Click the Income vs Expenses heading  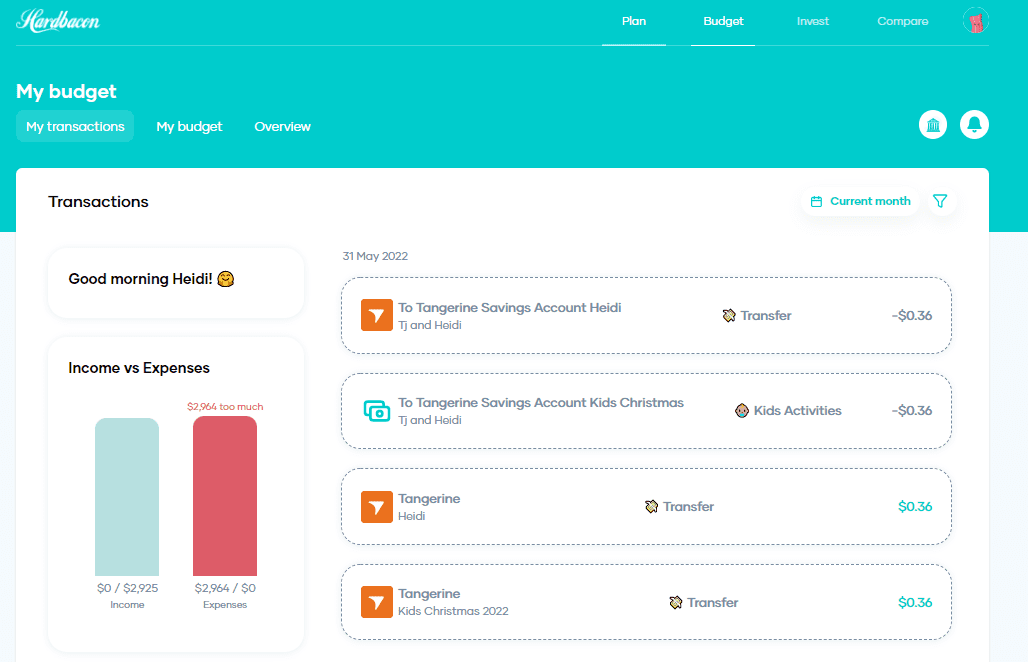point(139,368)
